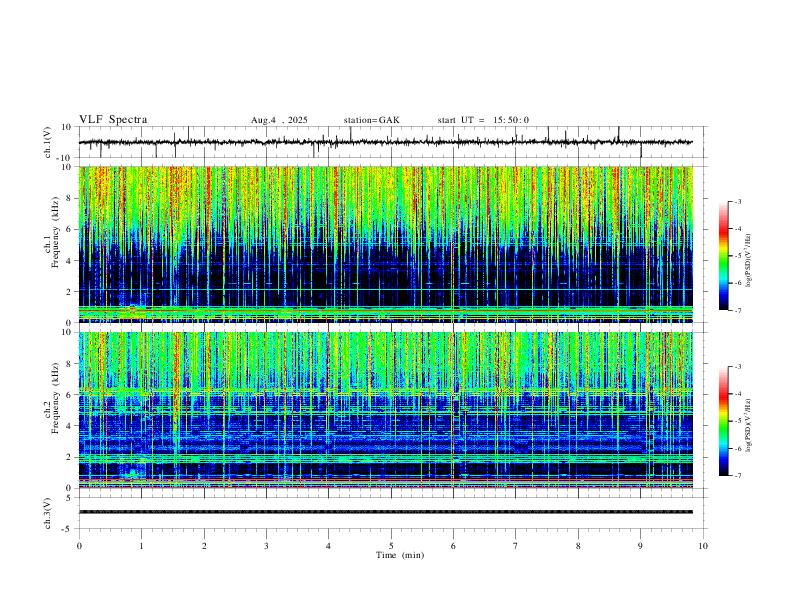Click the "2" tick on the time axis

(x=204, y=546)
